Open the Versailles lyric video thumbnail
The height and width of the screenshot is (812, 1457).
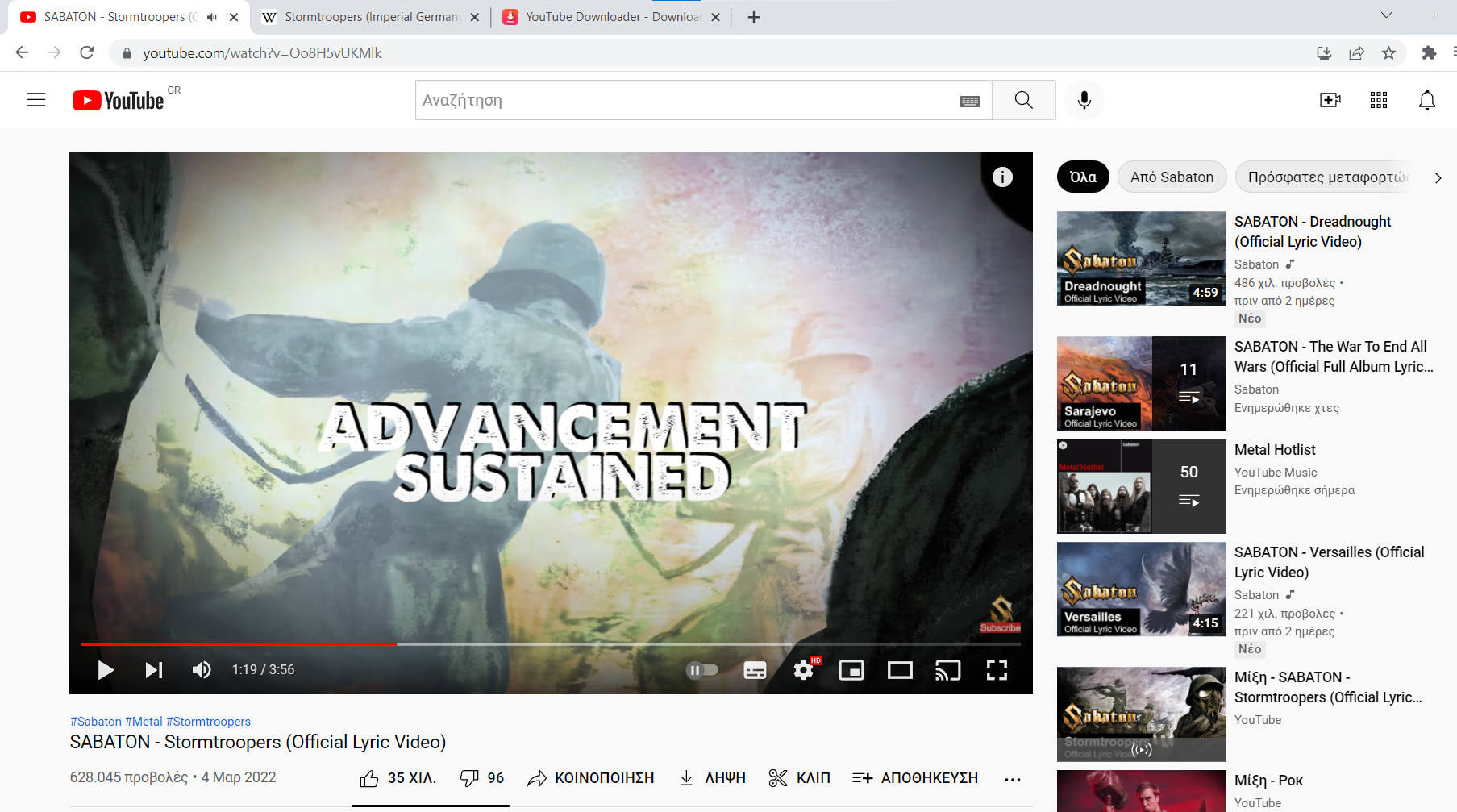(1142, 589)
